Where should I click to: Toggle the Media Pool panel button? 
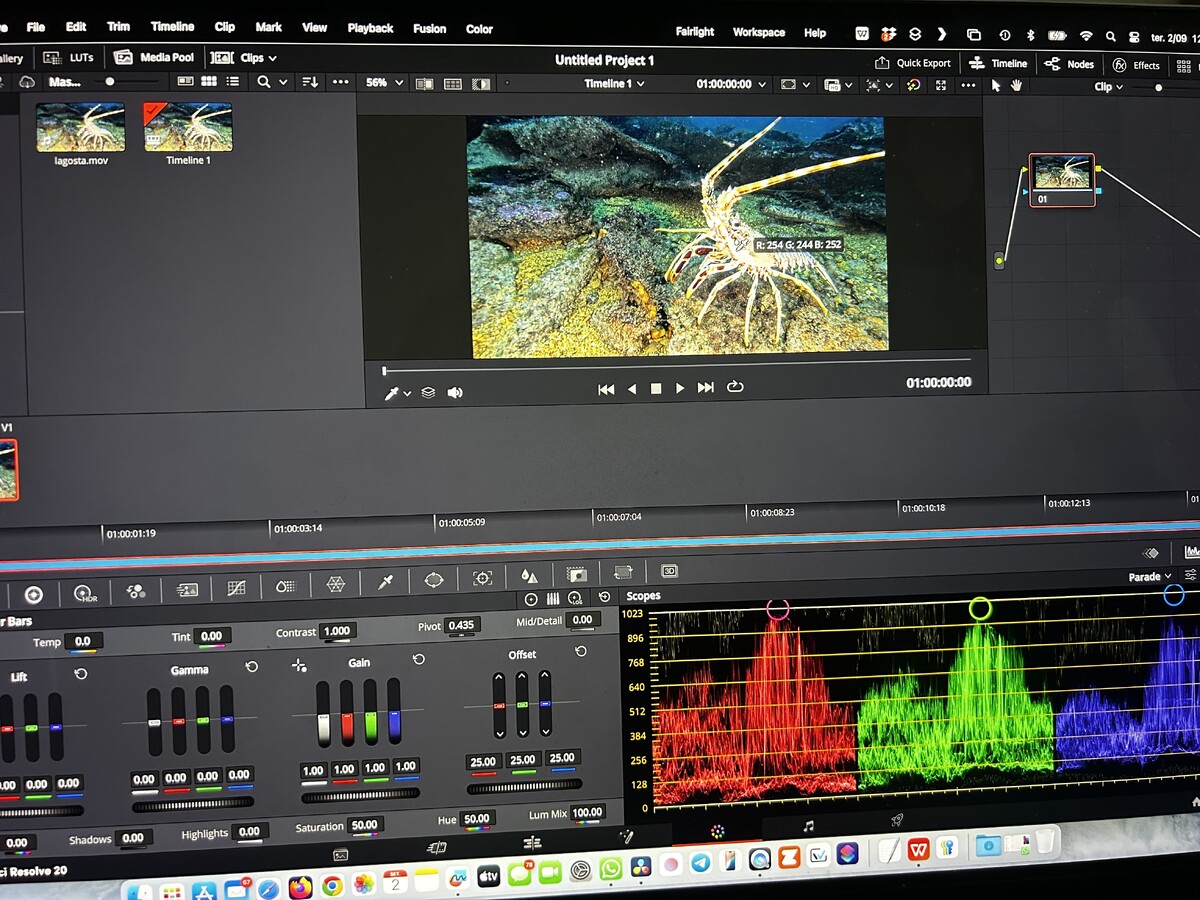(x=154, y=57)
